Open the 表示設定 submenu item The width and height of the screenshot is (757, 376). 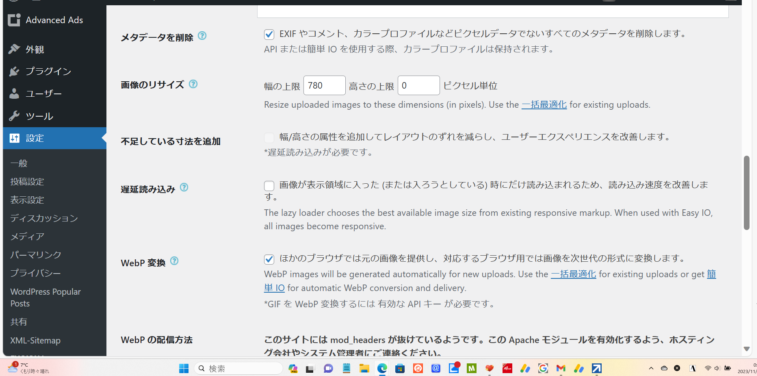click(27, 200)
